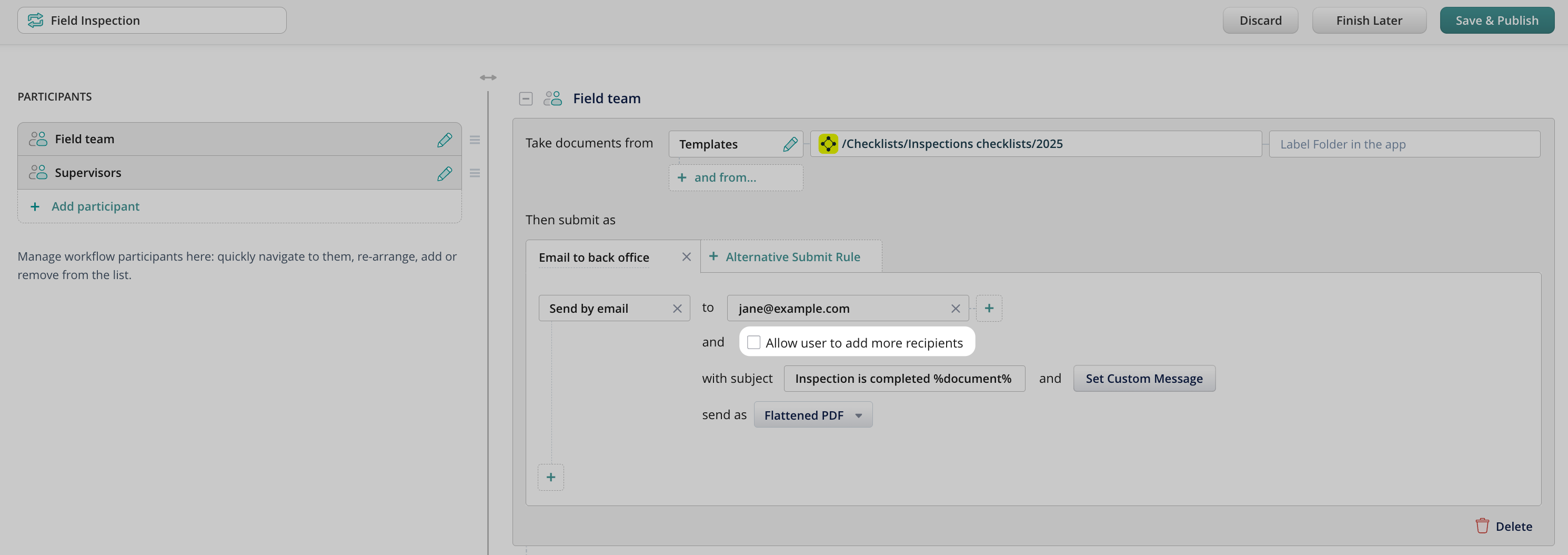Click the pencil icon in Templates field
Screen dimensions: 1568x555
tap(789, 144)
